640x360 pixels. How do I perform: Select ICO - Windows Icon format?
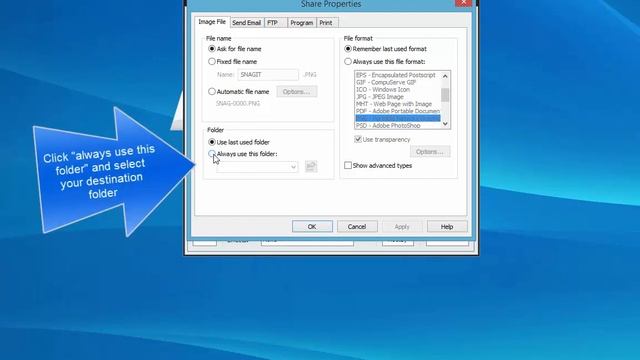pyautogui.click(x=383, y=89)
